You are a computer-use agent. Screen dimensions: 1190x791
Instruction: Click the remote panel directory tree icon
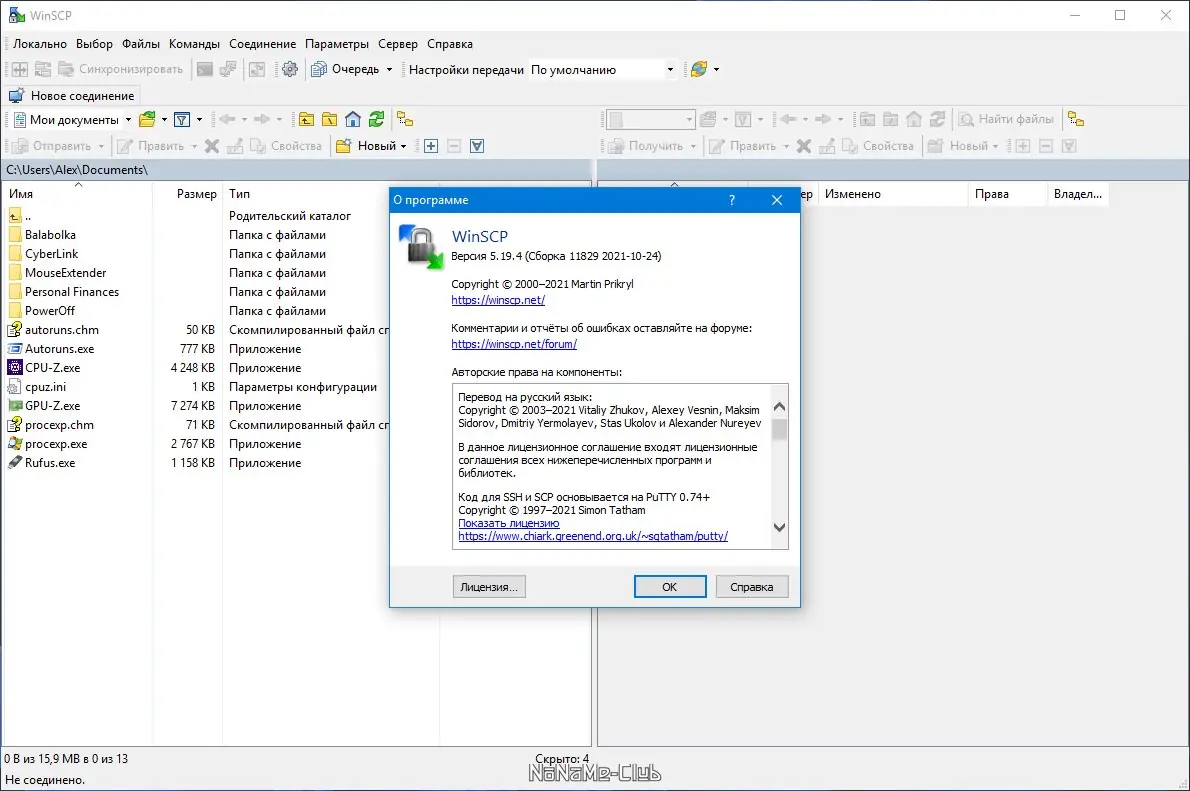point(1076,119)
